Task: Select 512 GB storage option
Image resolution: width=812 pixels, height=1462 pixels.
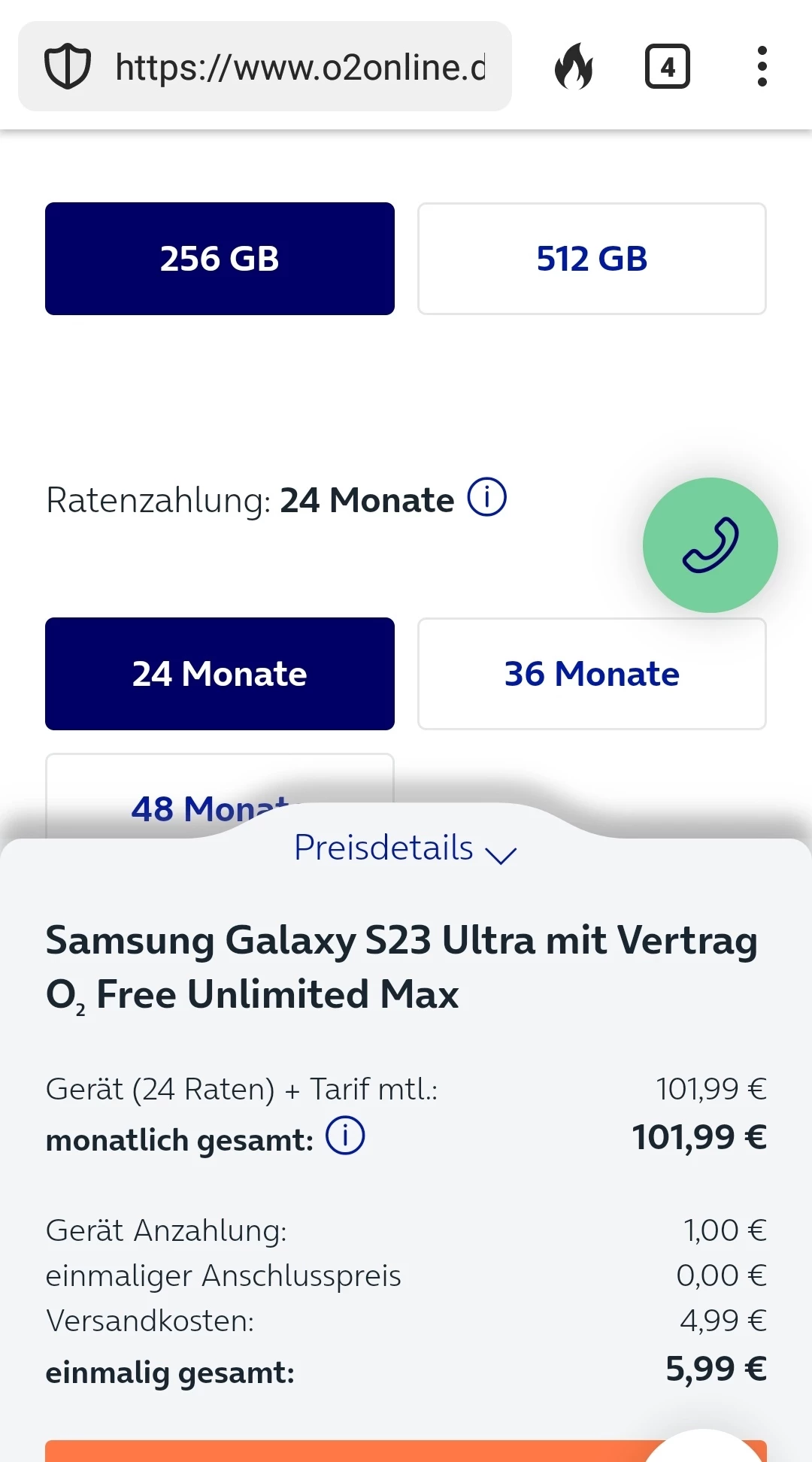Action: pyautogui.click(x=592, y=259)
